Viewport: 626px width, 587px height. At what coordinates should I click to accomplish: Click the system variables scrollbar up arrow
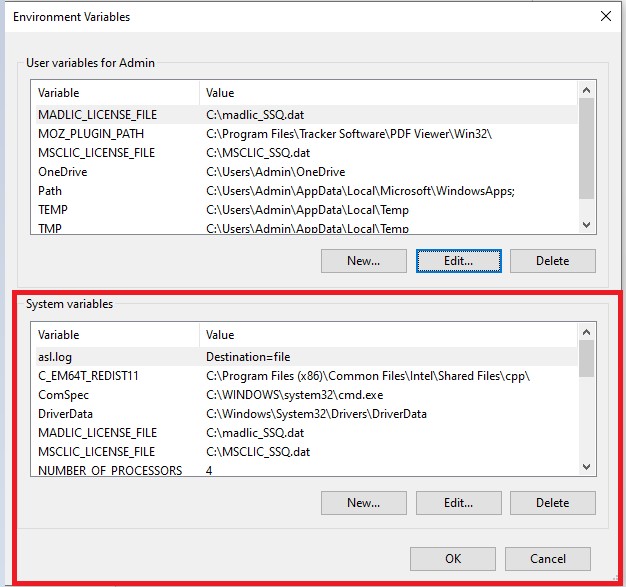(587, 331)
